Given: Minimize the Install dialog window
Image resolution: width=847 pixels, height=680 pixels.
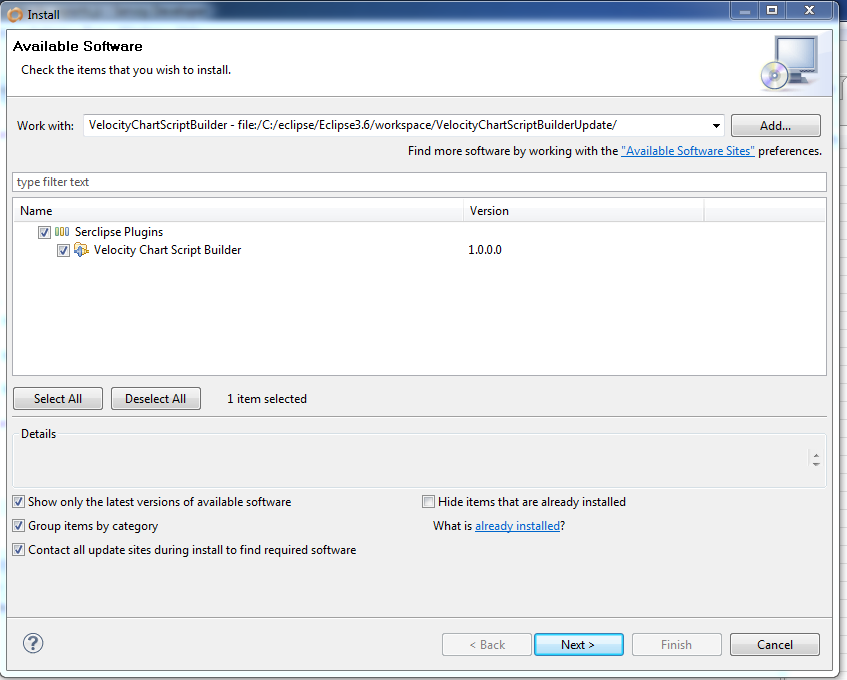Looking at the screenshot, I should click(x=745, y=10).
